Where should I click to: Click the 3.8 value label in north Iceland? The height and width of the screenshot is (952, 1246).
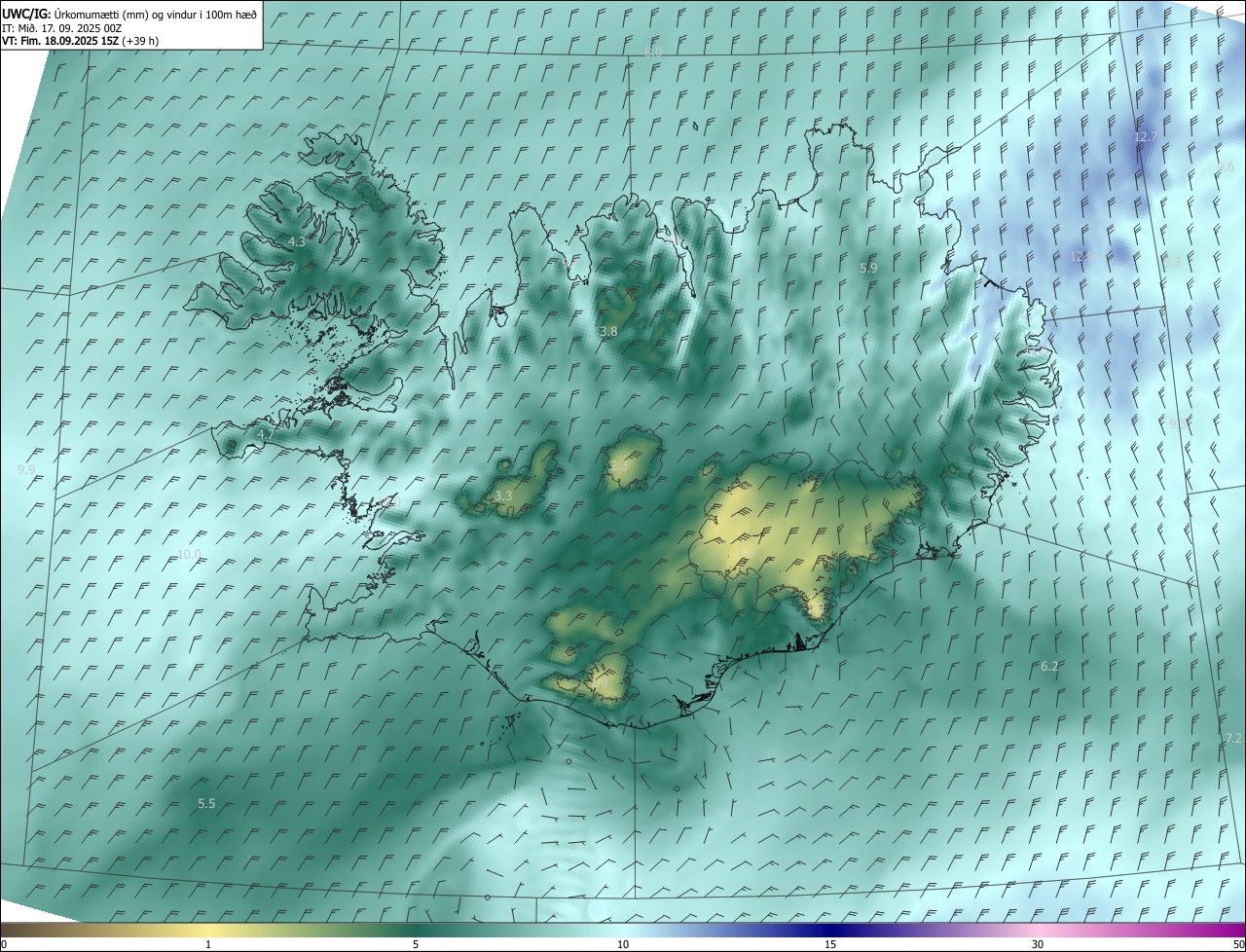click(608, 332)
